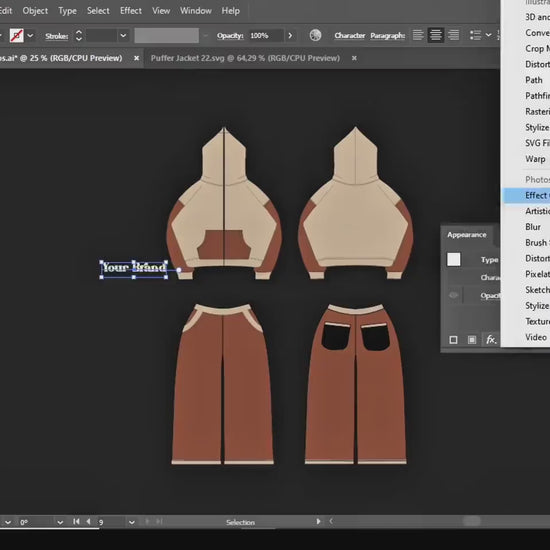
Task: Expand the Stroke weight dropdown
Action: (123, 35)
